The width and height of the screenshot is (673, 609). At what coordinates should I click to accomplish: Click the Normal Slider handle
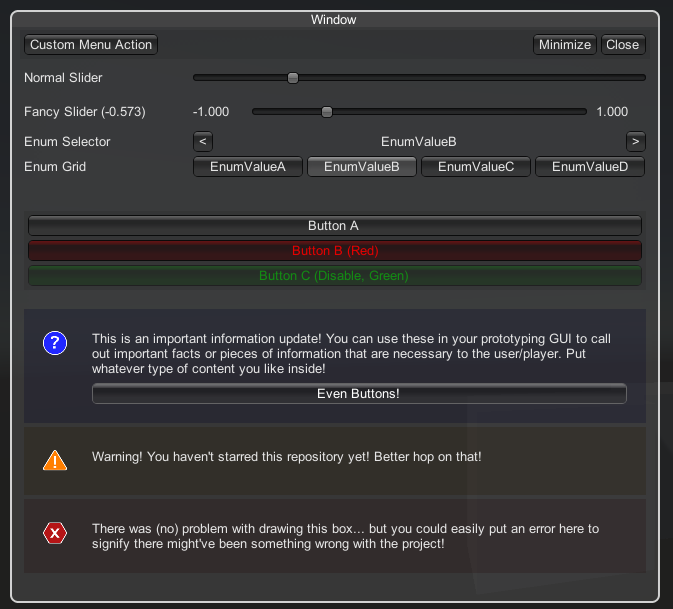pyautogui.click(x=293, y=78)
